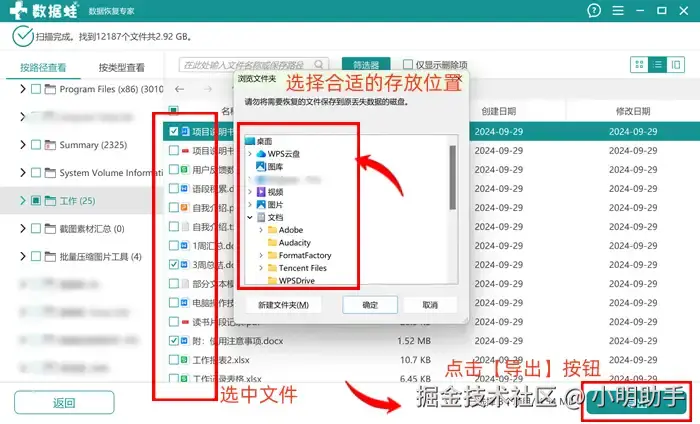Go forward with the right arrow
The width and height of the screenshot is (700, 424).
point(208,89)
